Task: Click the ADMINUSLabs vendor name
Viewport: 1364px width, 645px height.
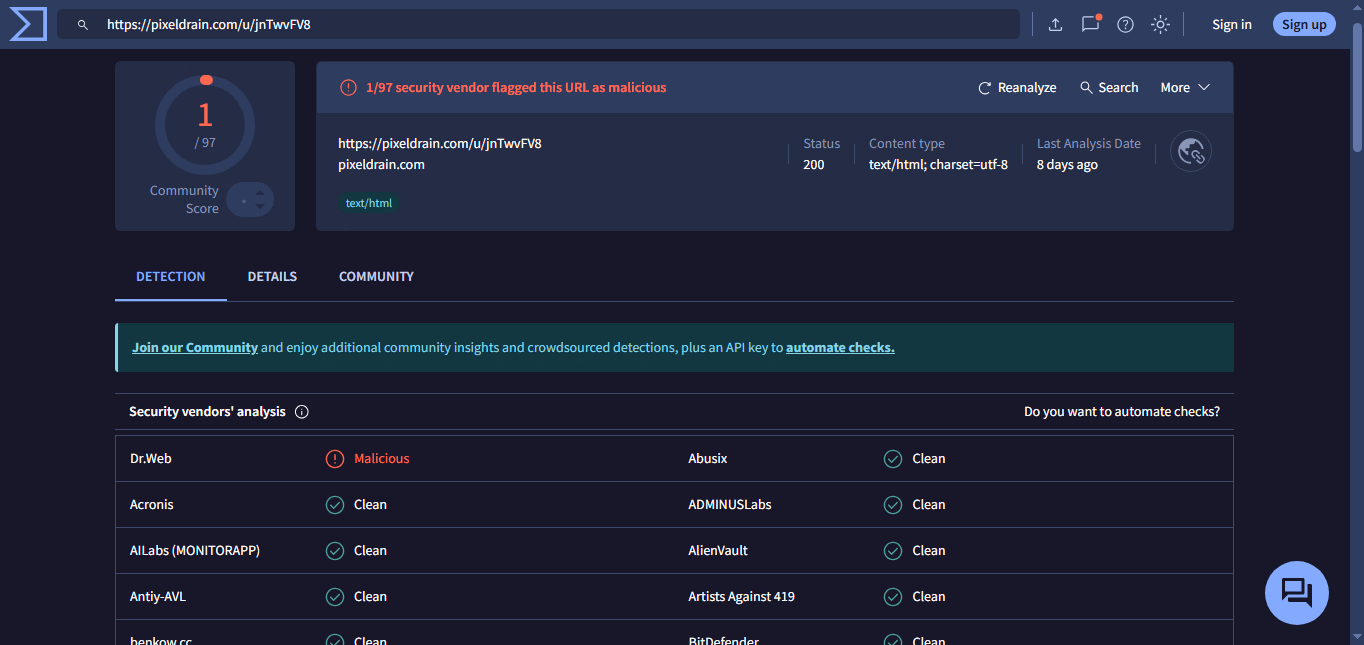Action: (x=730, y=505)
